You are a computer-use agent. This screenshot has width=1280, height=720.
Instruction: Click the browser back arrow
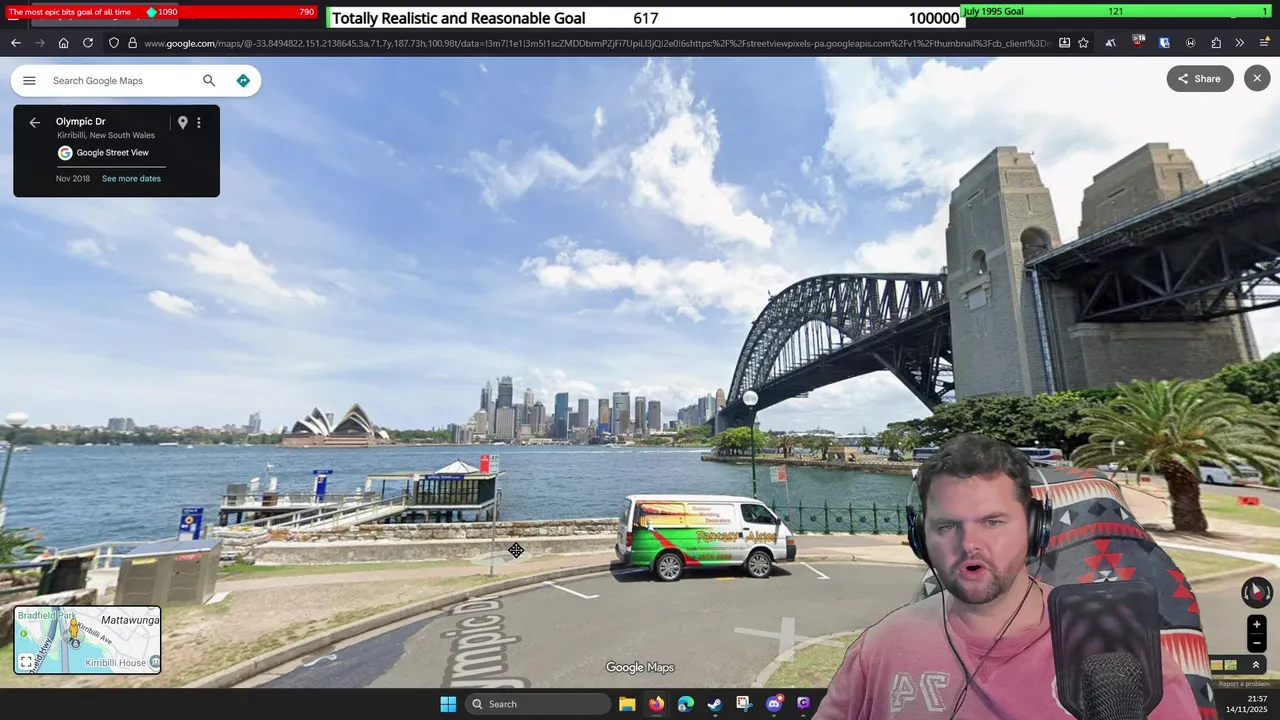[16, 43]
